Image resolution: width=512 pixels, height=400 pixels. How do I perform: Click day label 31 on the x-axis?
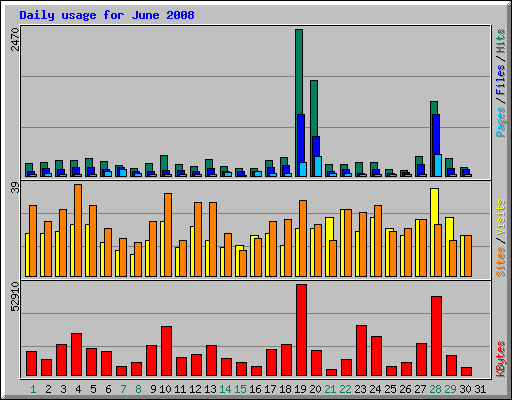click(480, 389)
